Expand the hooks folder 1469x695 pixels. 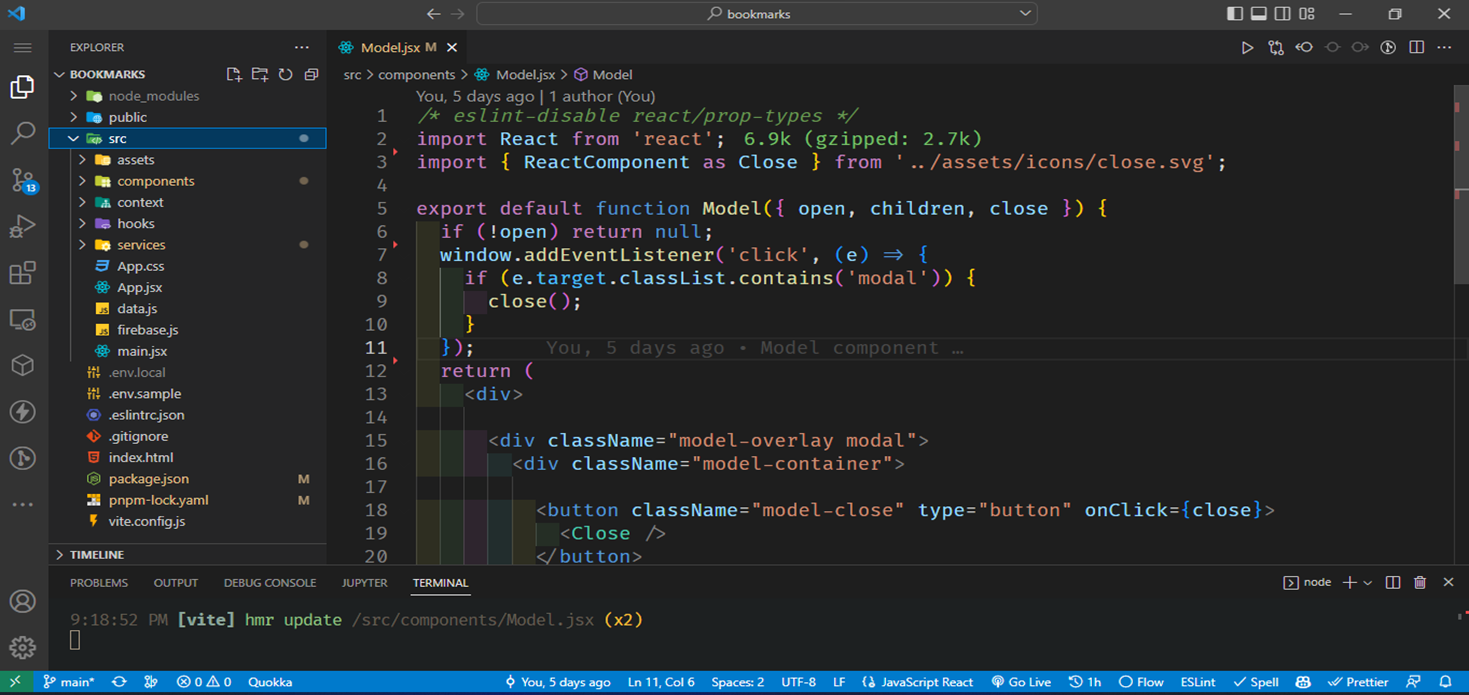pyautogui.click(x=188, y=223)
